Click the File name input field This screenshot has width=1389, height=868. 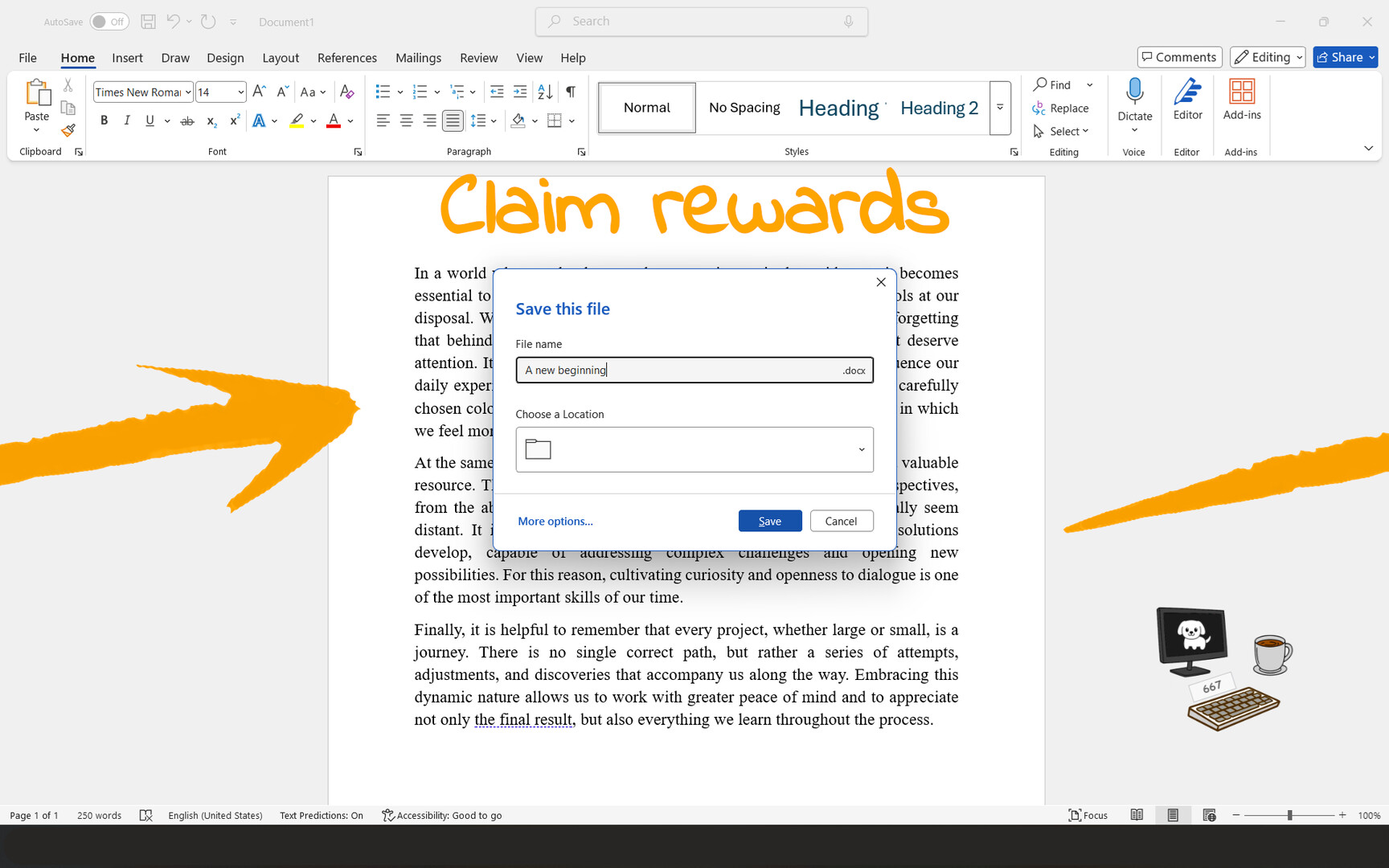(694, 370)
